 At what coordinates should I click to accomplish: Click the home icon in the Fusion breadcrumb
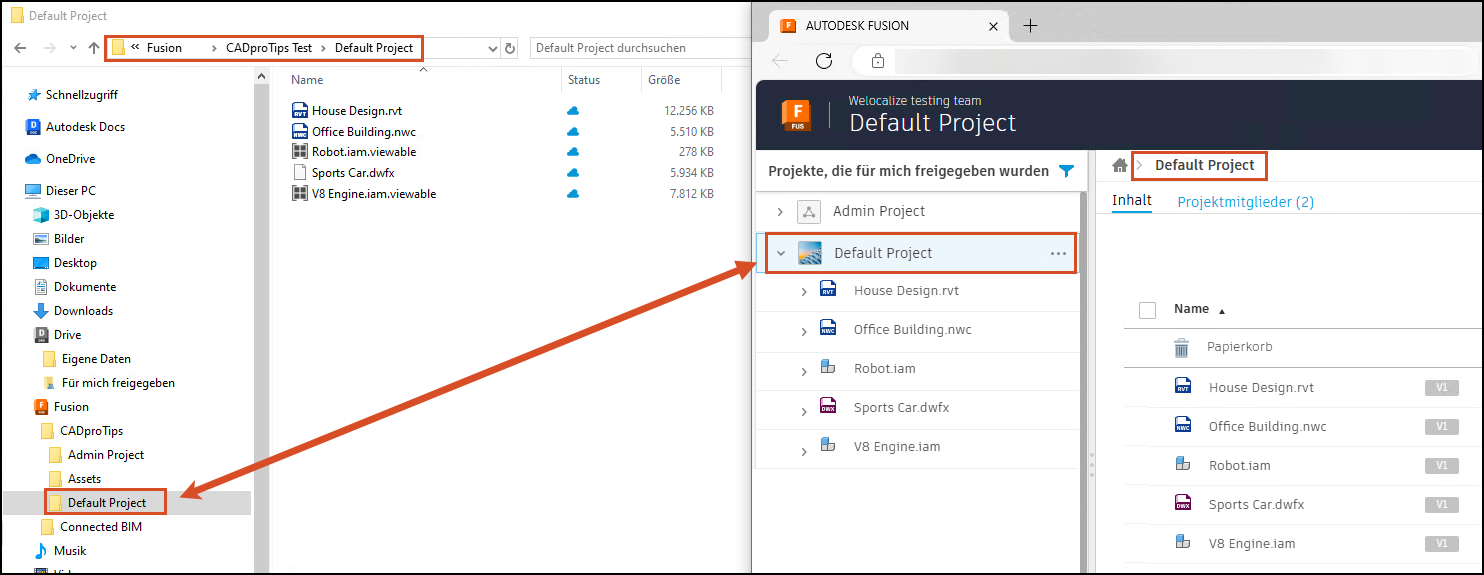tap(1119, 165)
